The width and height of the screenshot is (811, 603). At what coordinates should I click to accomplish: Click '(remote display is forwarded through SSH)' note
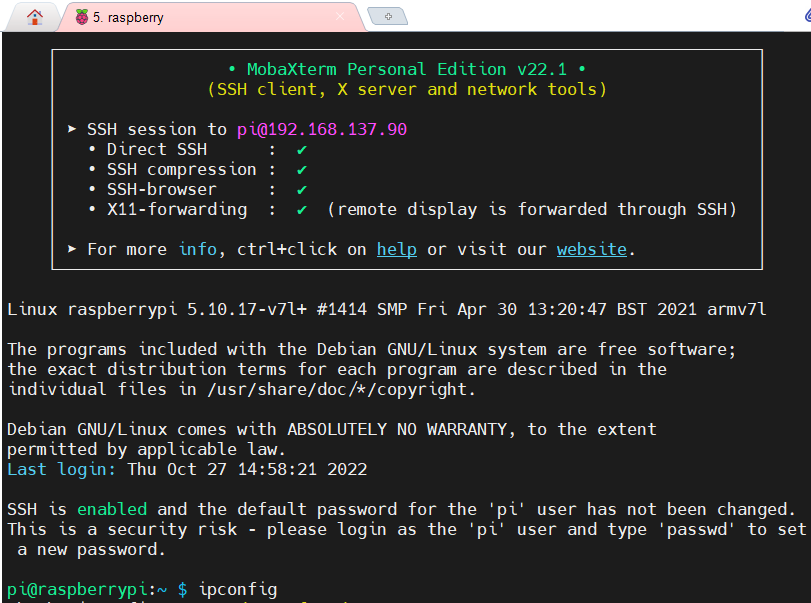pyautogui.click(x=532, y=209)
